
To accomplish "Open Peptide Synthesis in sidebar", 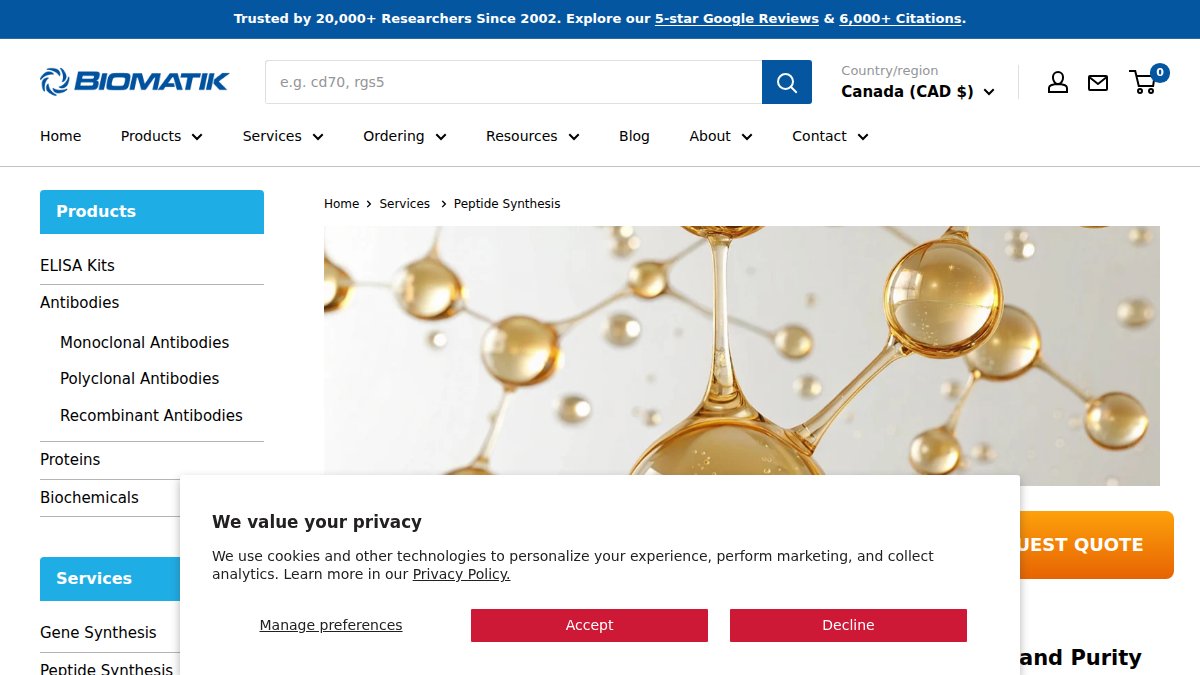I will coord(106,668).
